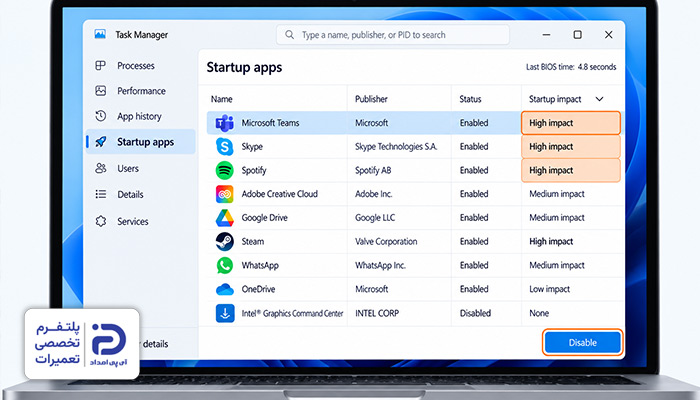The image size is (700, 400).
Task: Click the search magnifier icon
Action: click(x=289, y=34)
